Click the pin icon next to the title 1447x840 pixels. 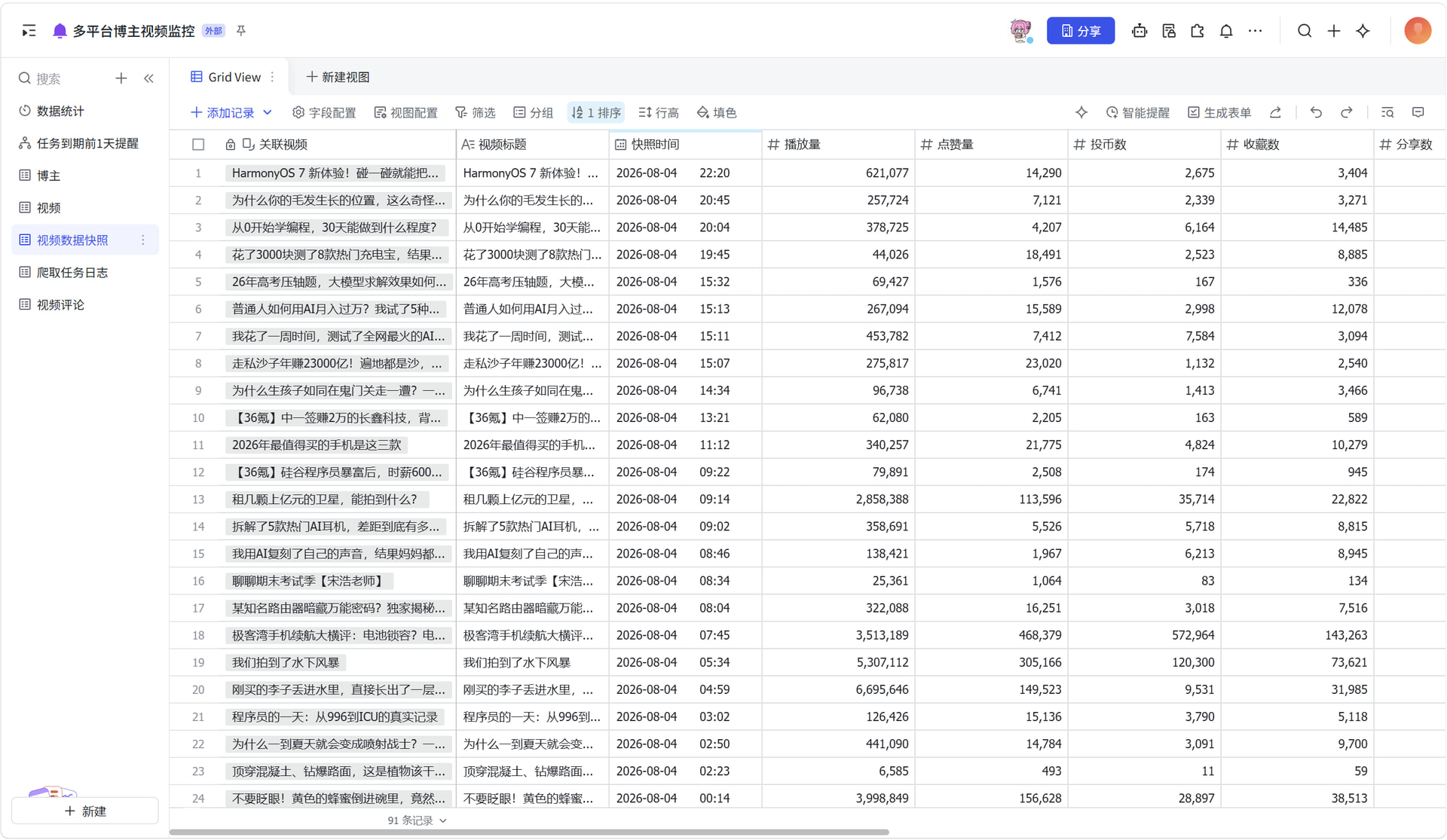click(241, 31)
